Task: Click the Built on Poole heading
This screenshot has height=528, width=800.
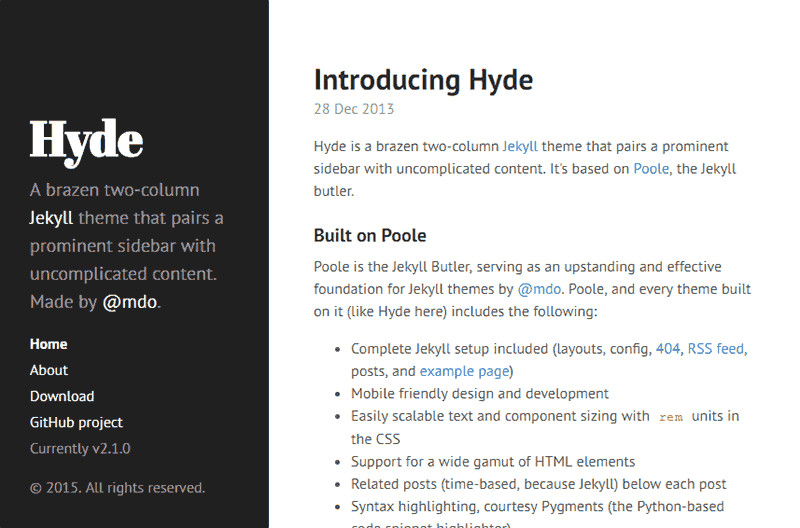Action: [370, 236]
